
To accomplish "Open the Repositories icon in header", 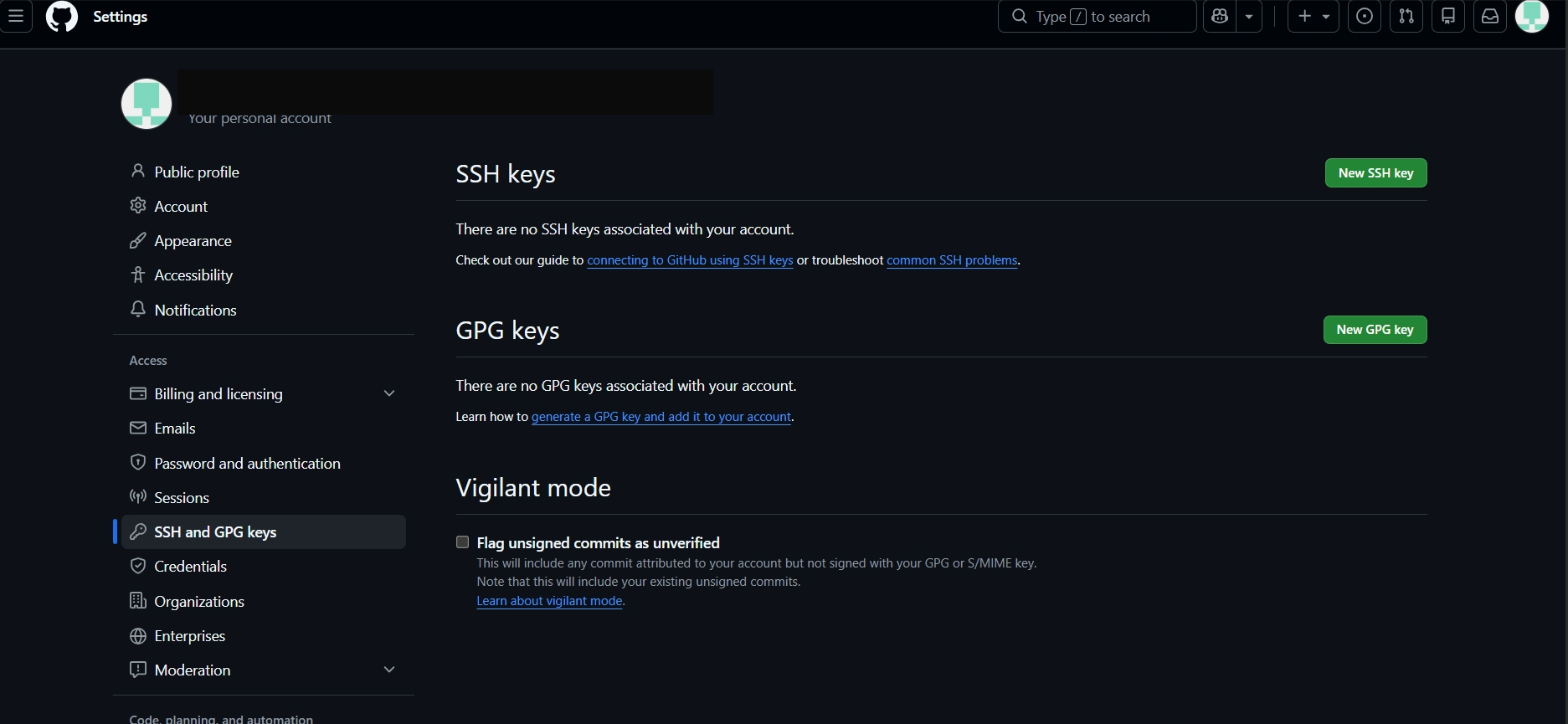I will (1448, 17).
